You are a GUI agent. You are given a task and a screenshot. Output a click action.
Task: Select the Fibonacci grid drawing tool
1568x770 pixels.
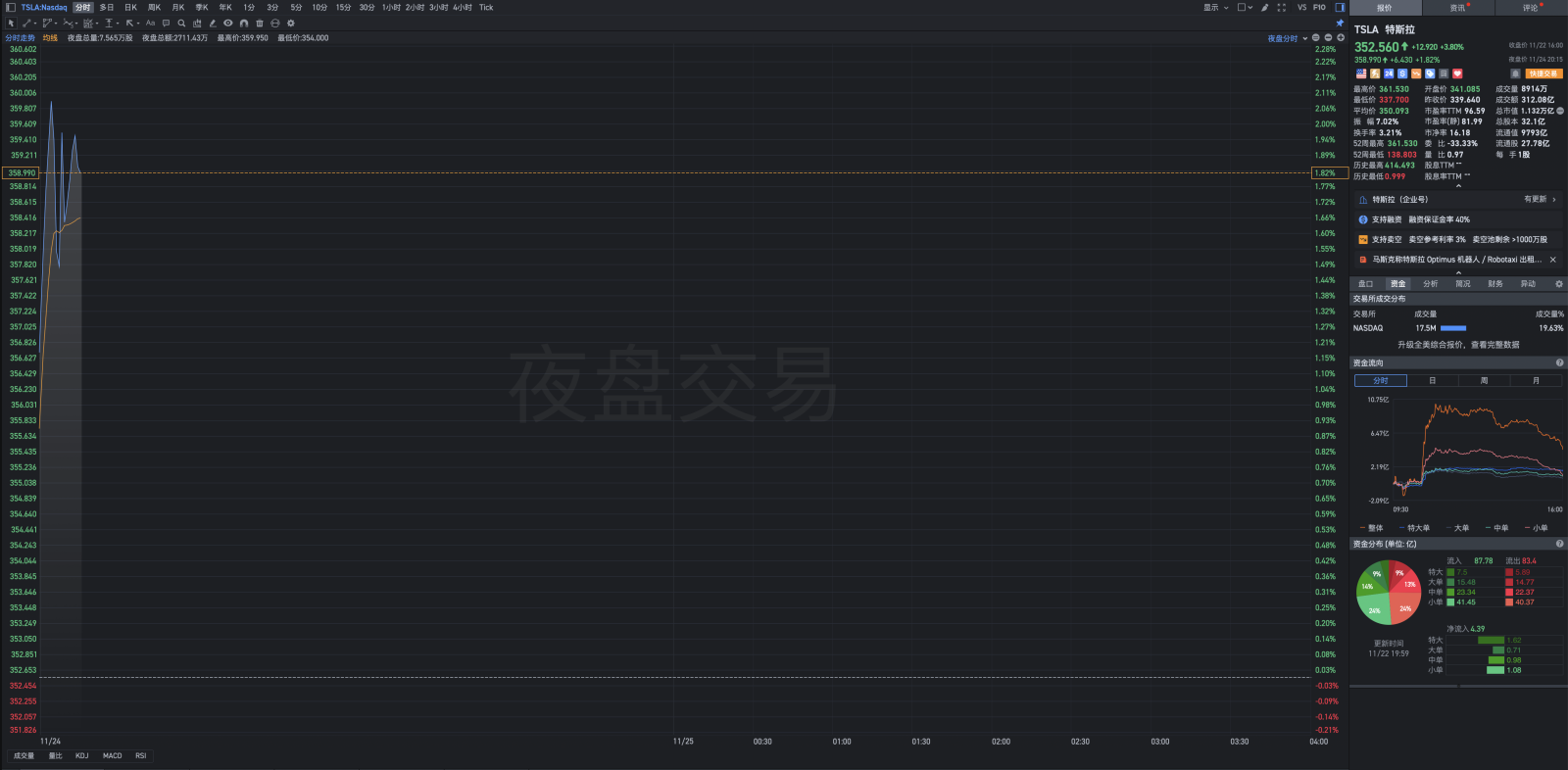tap(88, 23)
